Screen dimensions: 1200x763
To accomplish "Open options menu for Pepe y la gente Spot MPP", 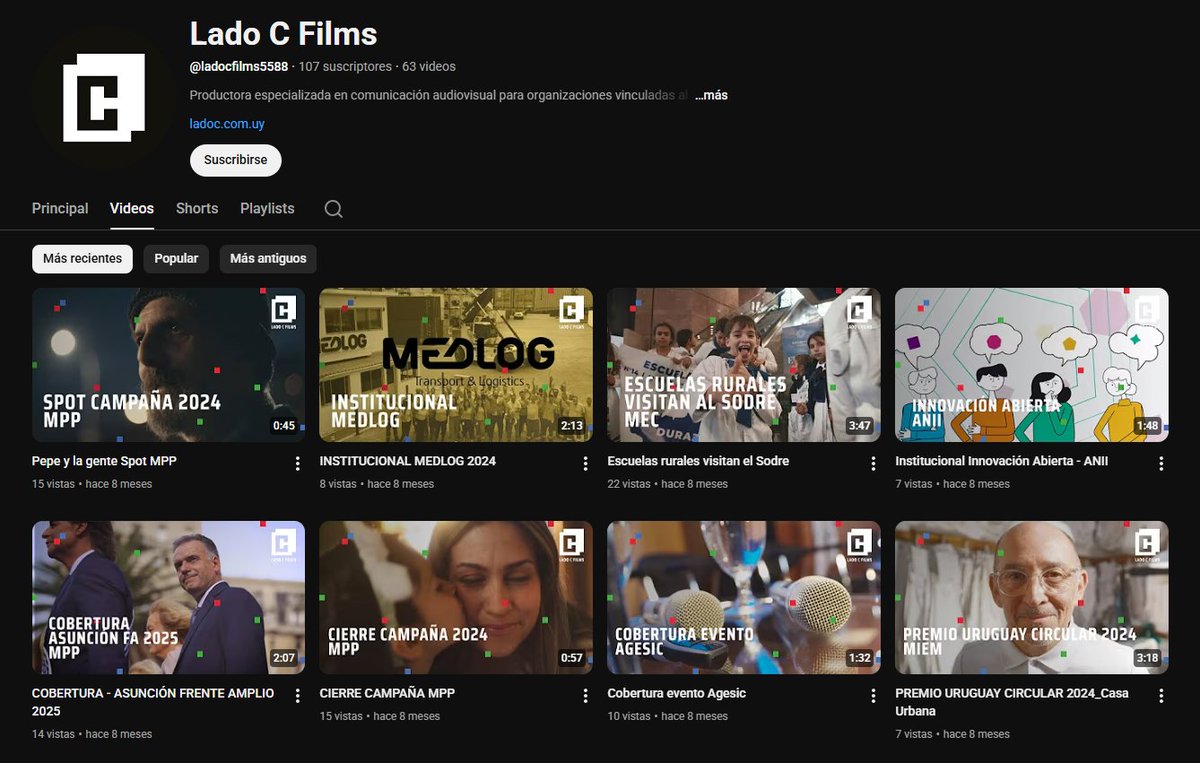I will 297,463.
